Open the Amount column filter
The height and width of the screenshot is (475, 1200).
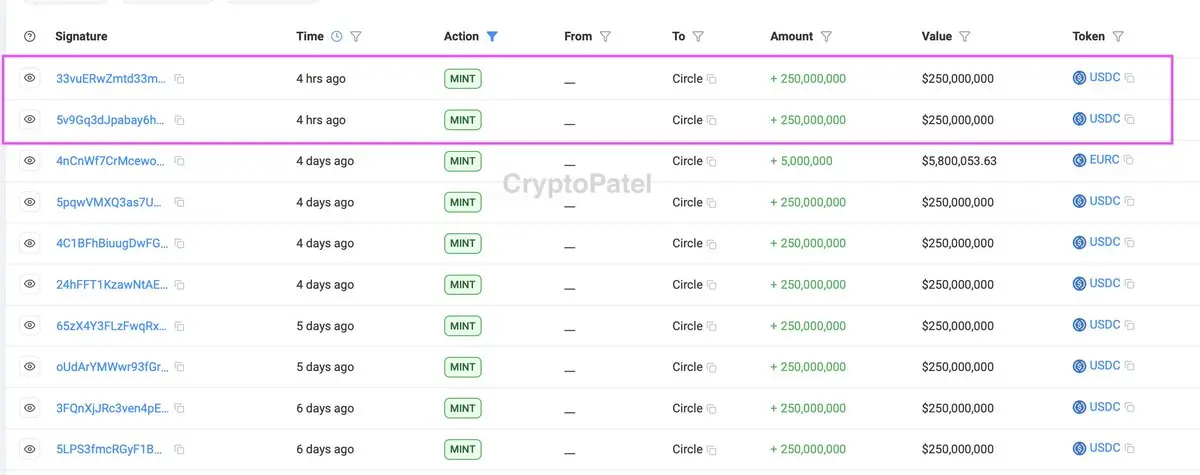pyautogui.click(x=826, y=36)
